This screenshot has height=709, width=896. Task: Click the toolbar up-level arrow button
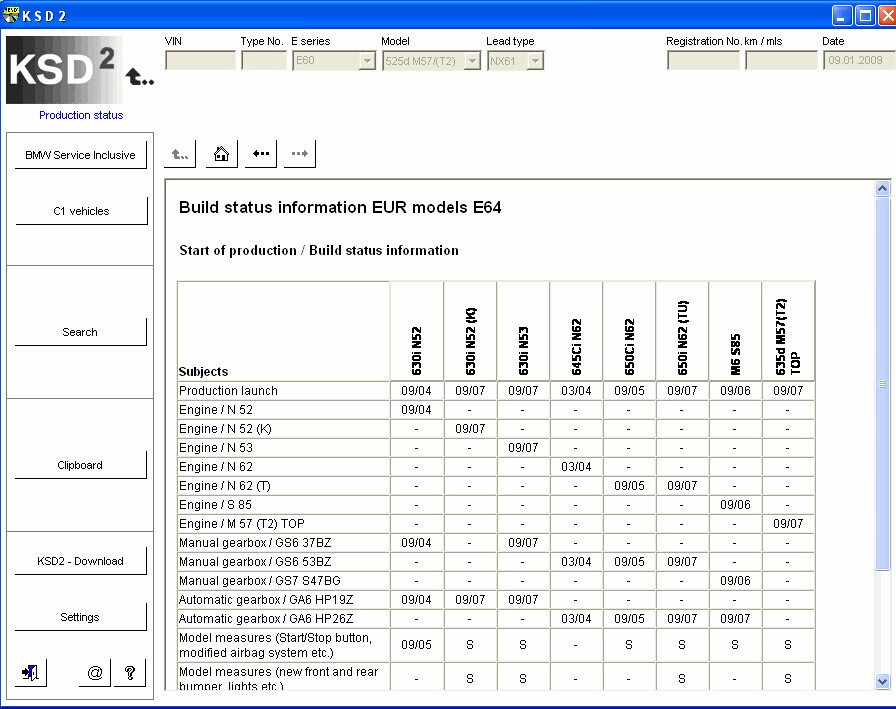coord(180,154)
